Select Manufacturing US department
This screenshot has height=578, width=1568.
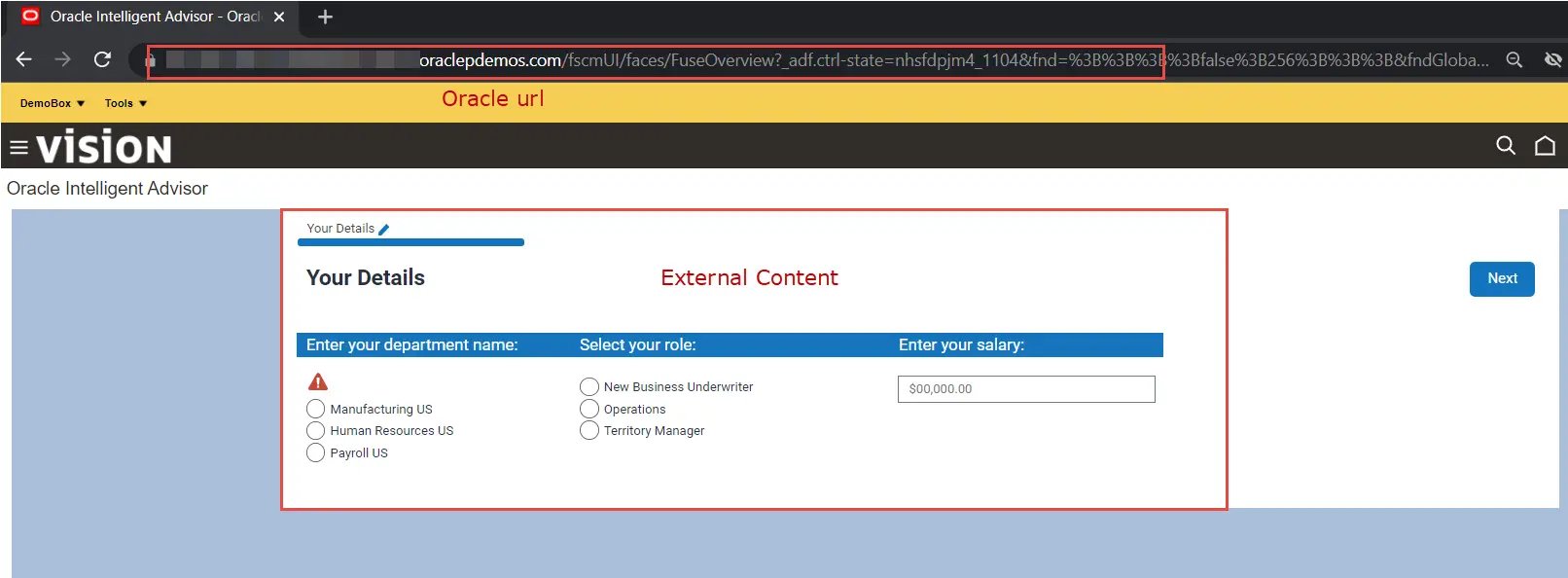pyautogui.click(x=315, y=409)
